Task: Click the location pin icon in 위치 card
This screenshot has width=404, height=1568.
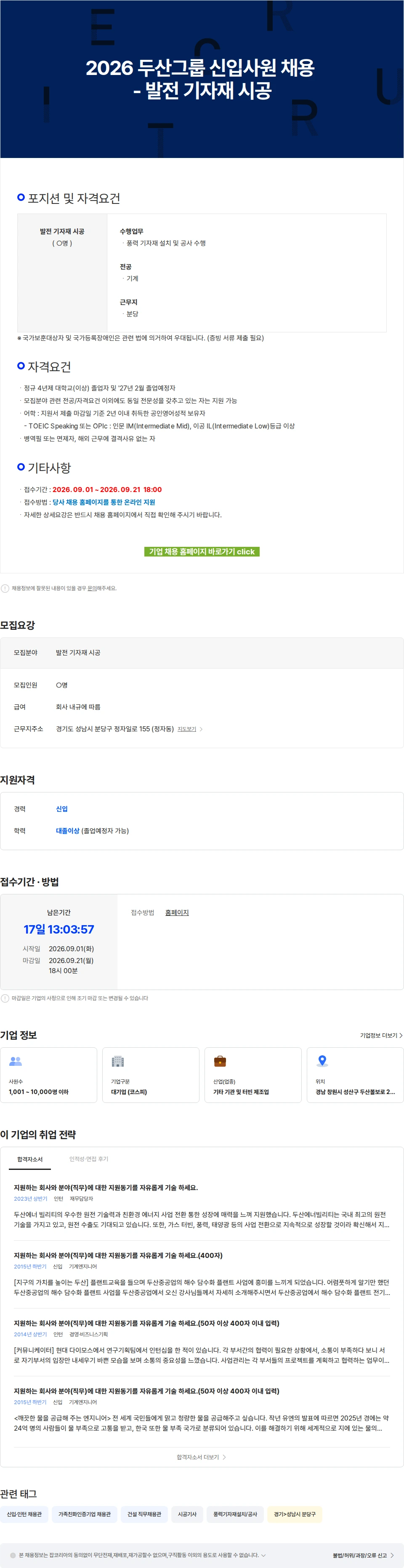Action: click(322, 1061)
